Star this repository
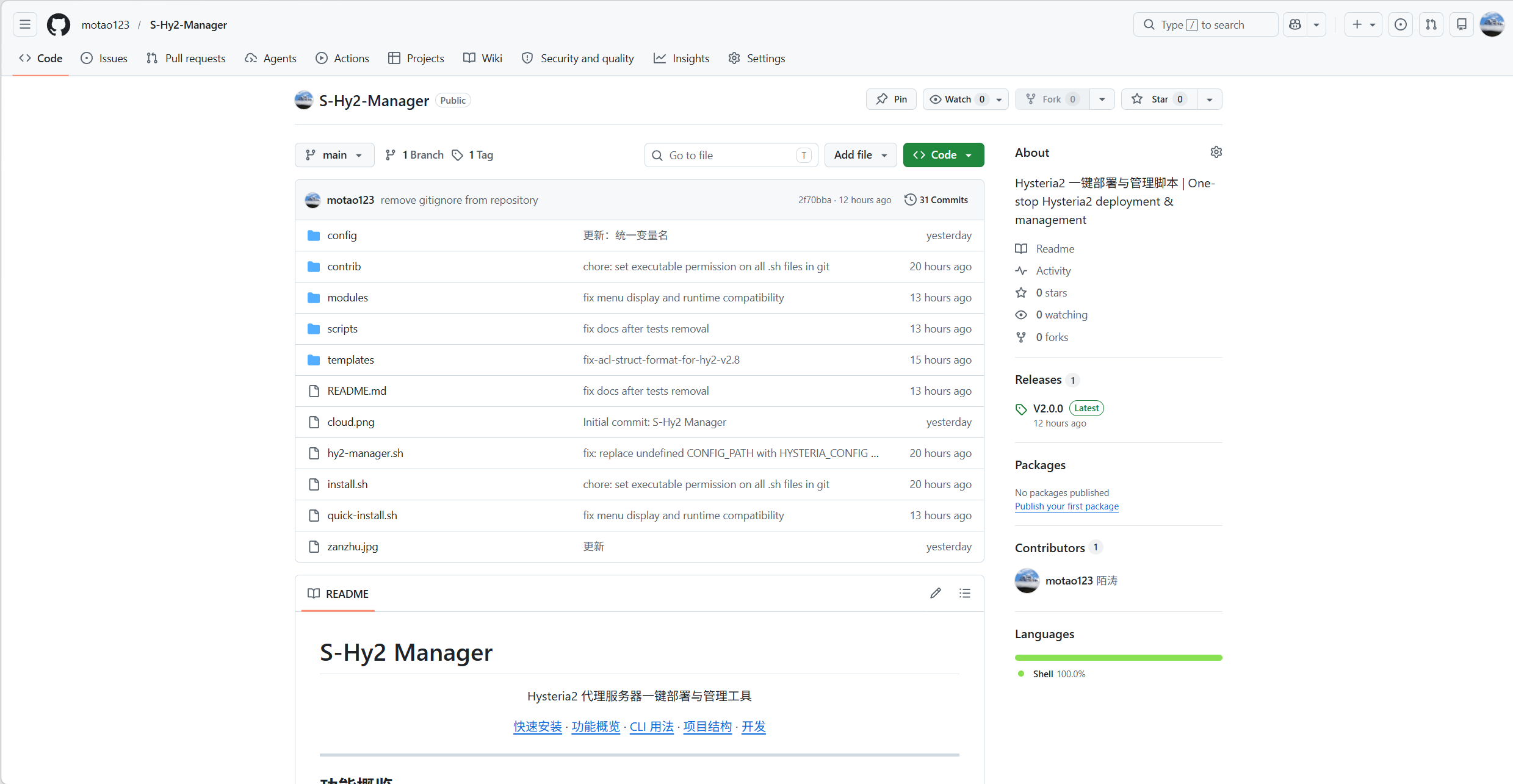The image size is (1513, 784). (x=1158, y=99)
